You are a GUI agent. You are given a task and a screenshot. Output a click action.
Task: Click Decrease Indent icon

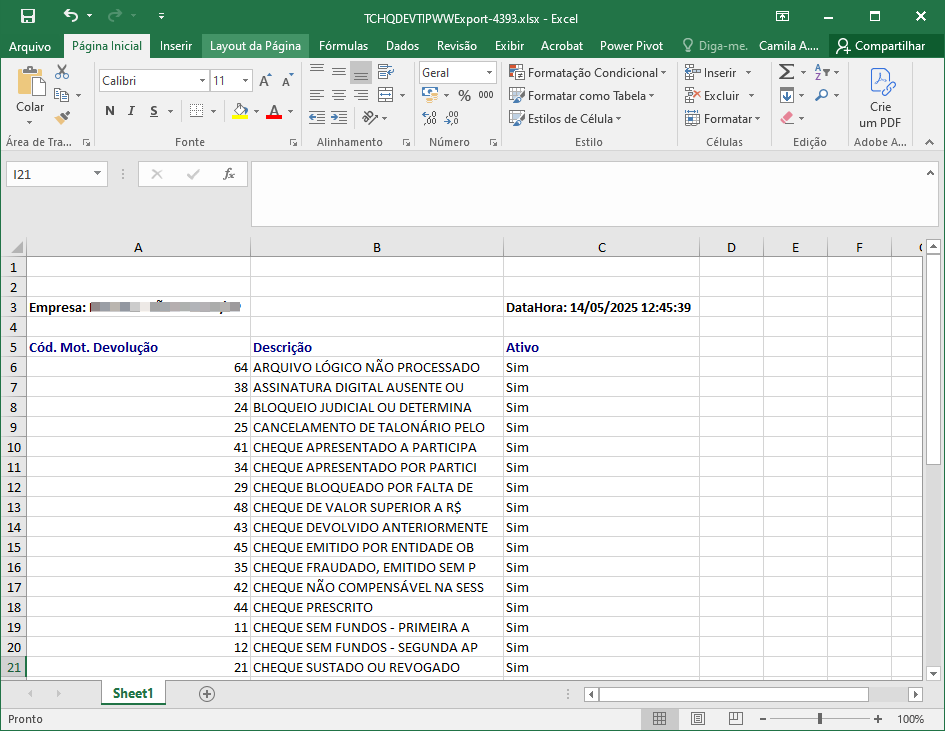[x=317, y=118]
